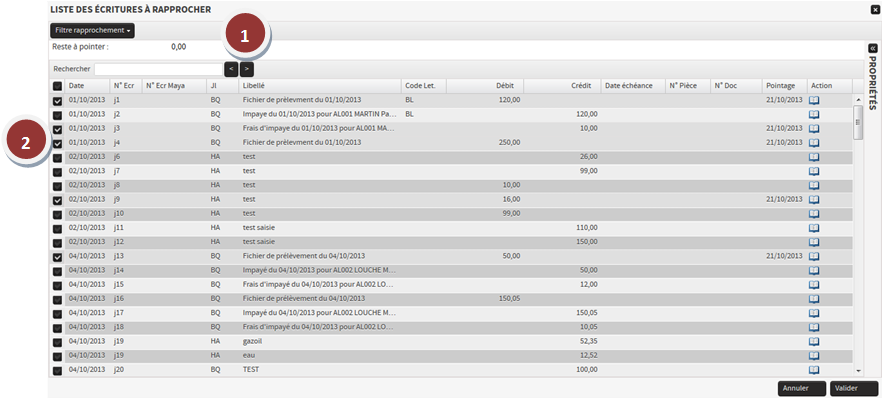The image size is (882, 398).
Task: Go to previous search result arrow
Action: tap(231, 69)
